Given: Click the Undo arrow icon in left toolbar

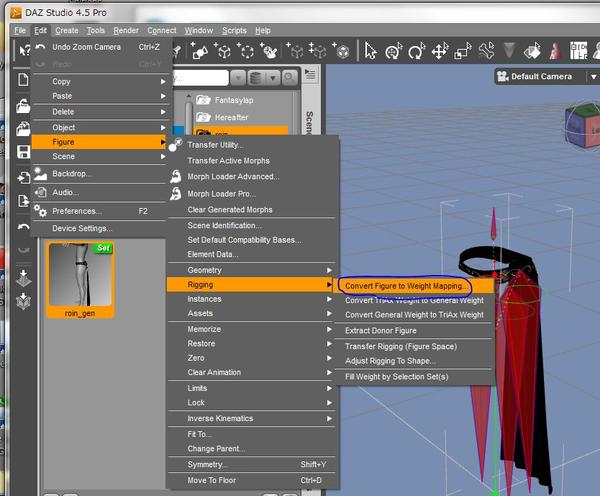Looking at the screenshot, I should point(23,227).
